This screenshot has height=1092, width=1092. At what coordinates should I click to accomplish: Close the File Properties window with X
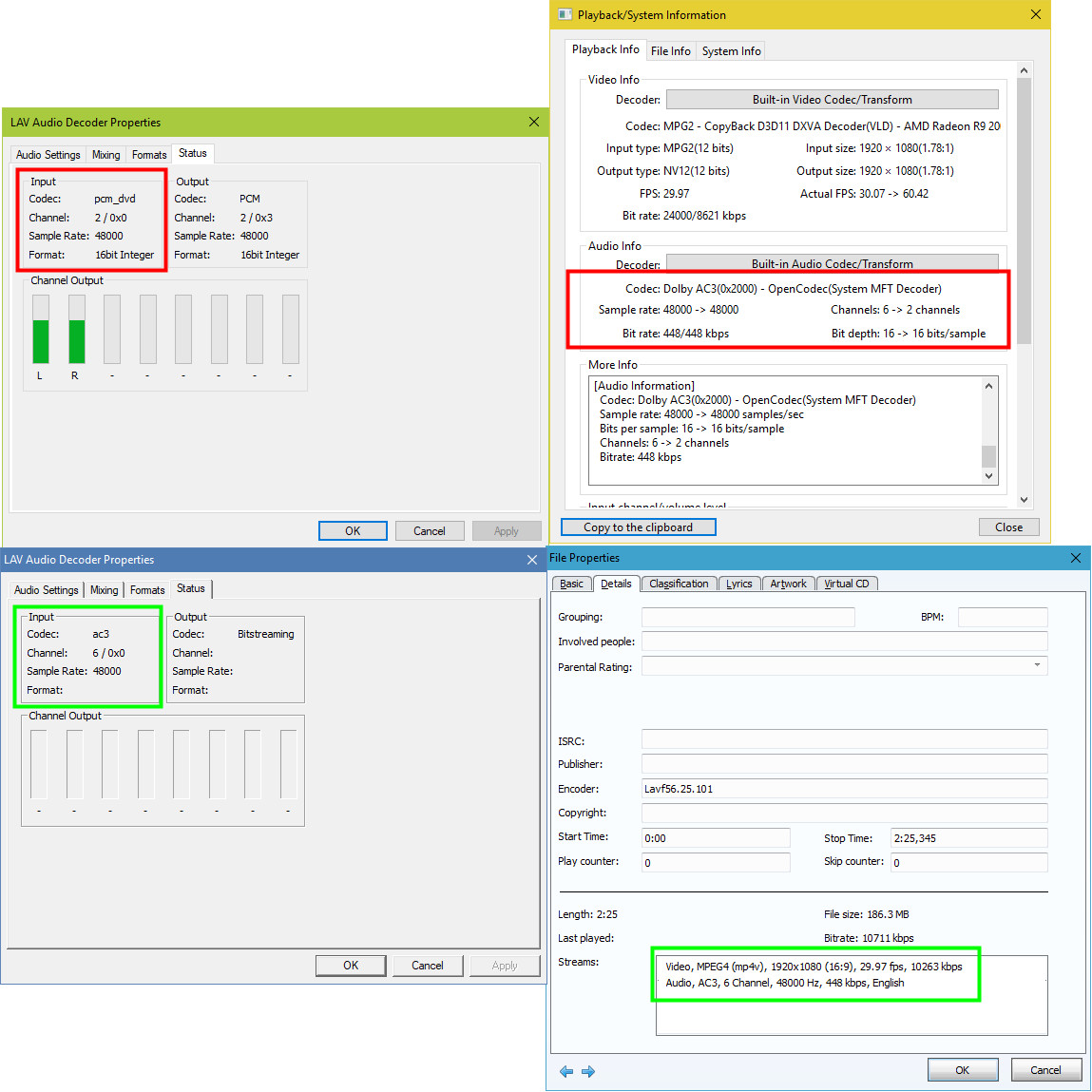click(1075, 558)
